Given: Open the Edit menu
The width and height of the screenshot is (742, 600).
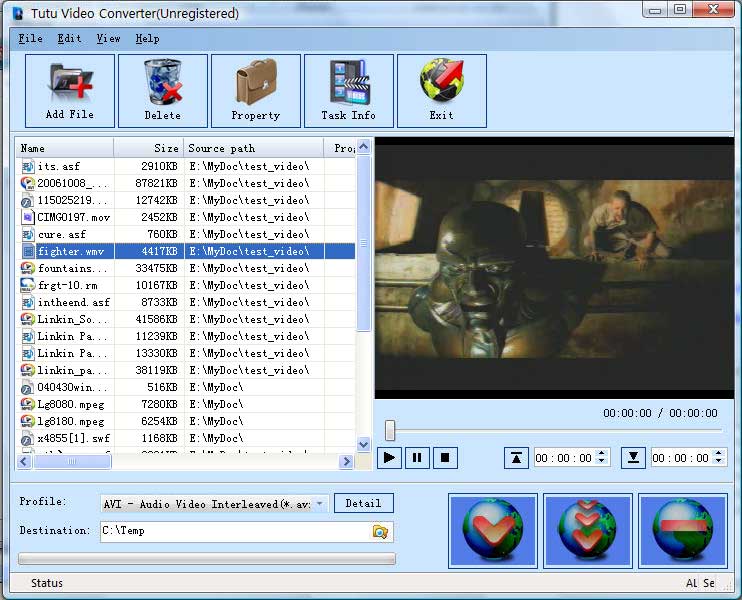Looking at the screenshot, I should click(70, 38).
